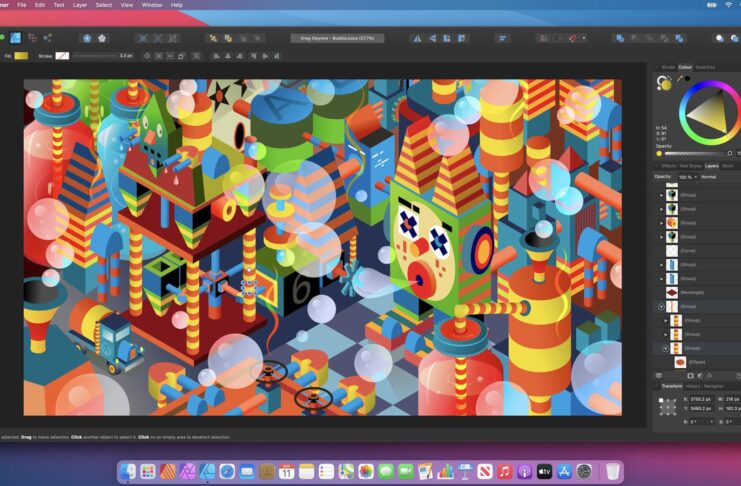This screenshot has width=741, height=486.
Task: Flip the selection vertically
Action: tap(432, 38)
